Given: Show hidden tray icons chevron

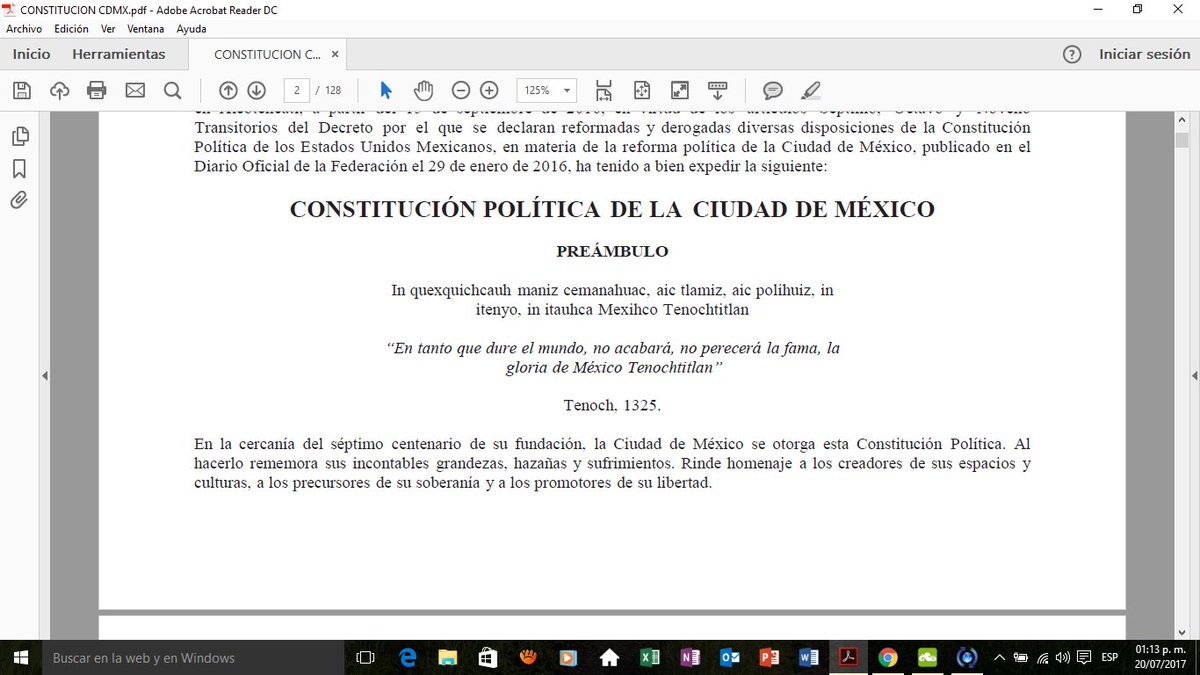Looking at the screenshot, I should pyautogui.click(x=999, y=657).
